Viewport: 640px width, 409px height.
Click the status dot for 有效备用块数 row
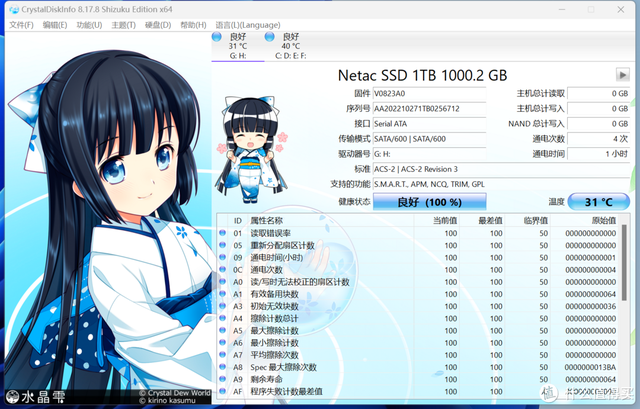coord(222,293)
